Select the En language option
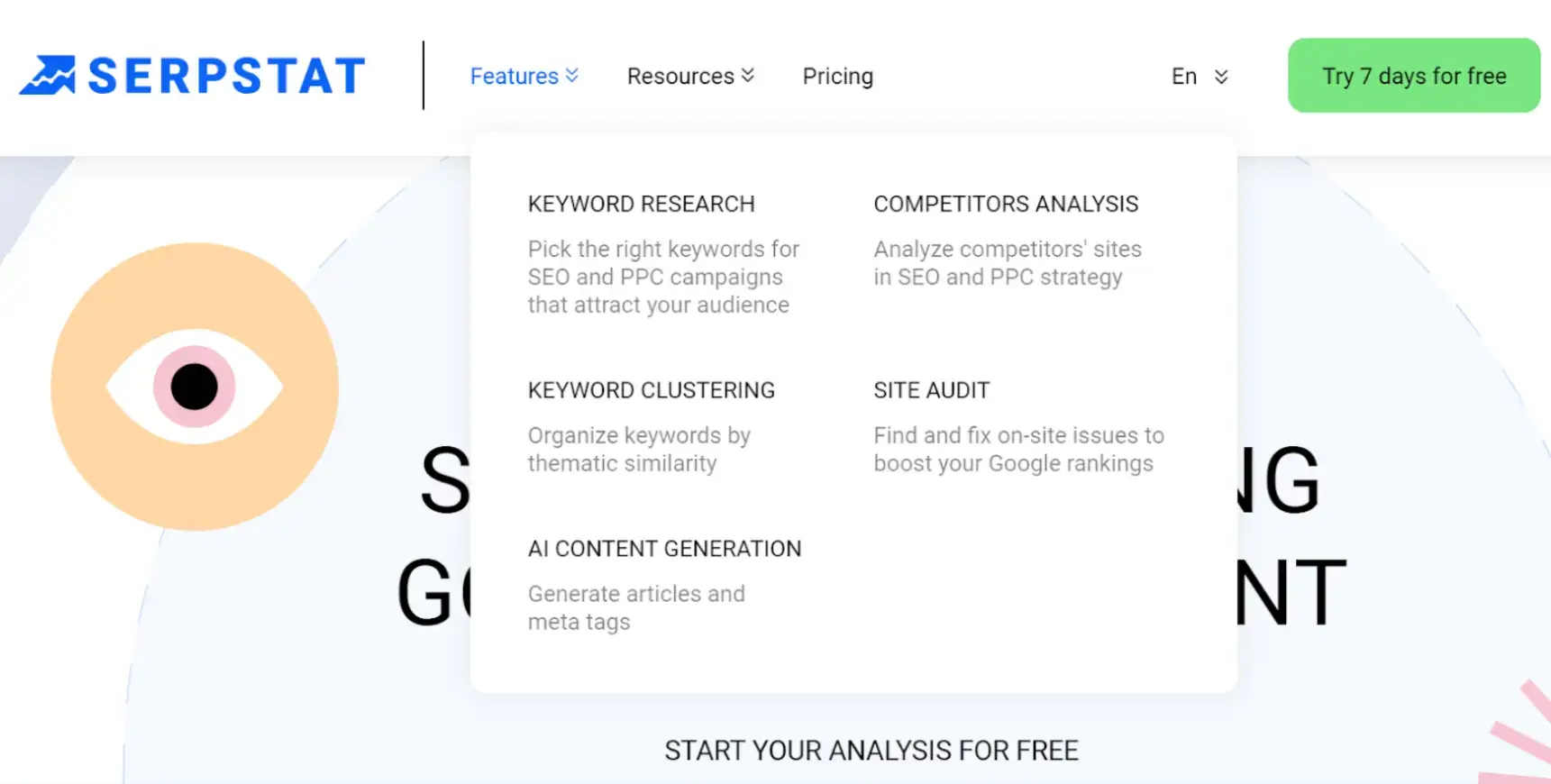The height and width of the screenshot is (784, 1551). tap(1183, 77)
